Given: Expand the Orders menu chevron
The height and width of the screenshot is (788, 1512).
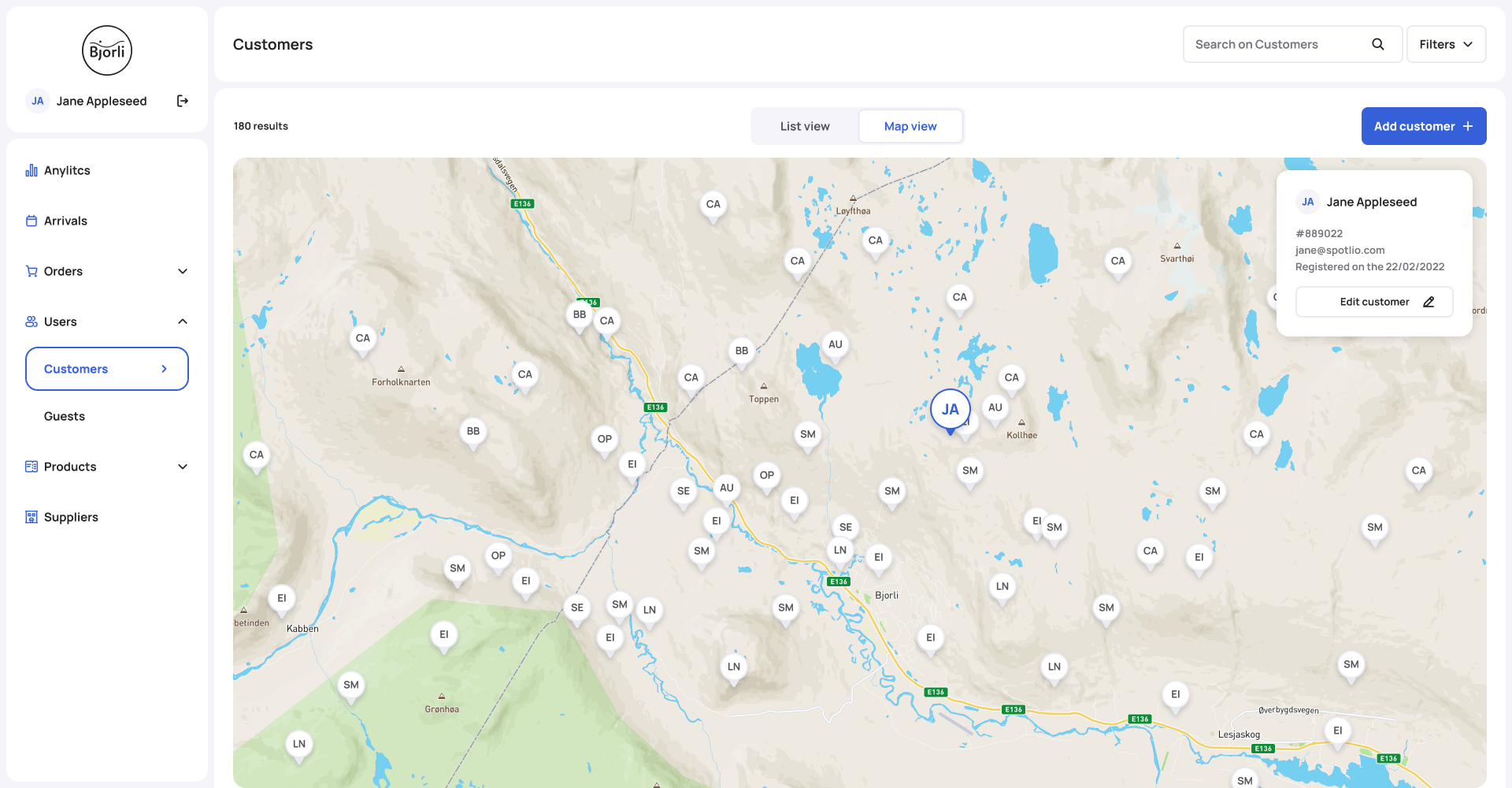Looking at the screenshot, I should tap(183, 271).
